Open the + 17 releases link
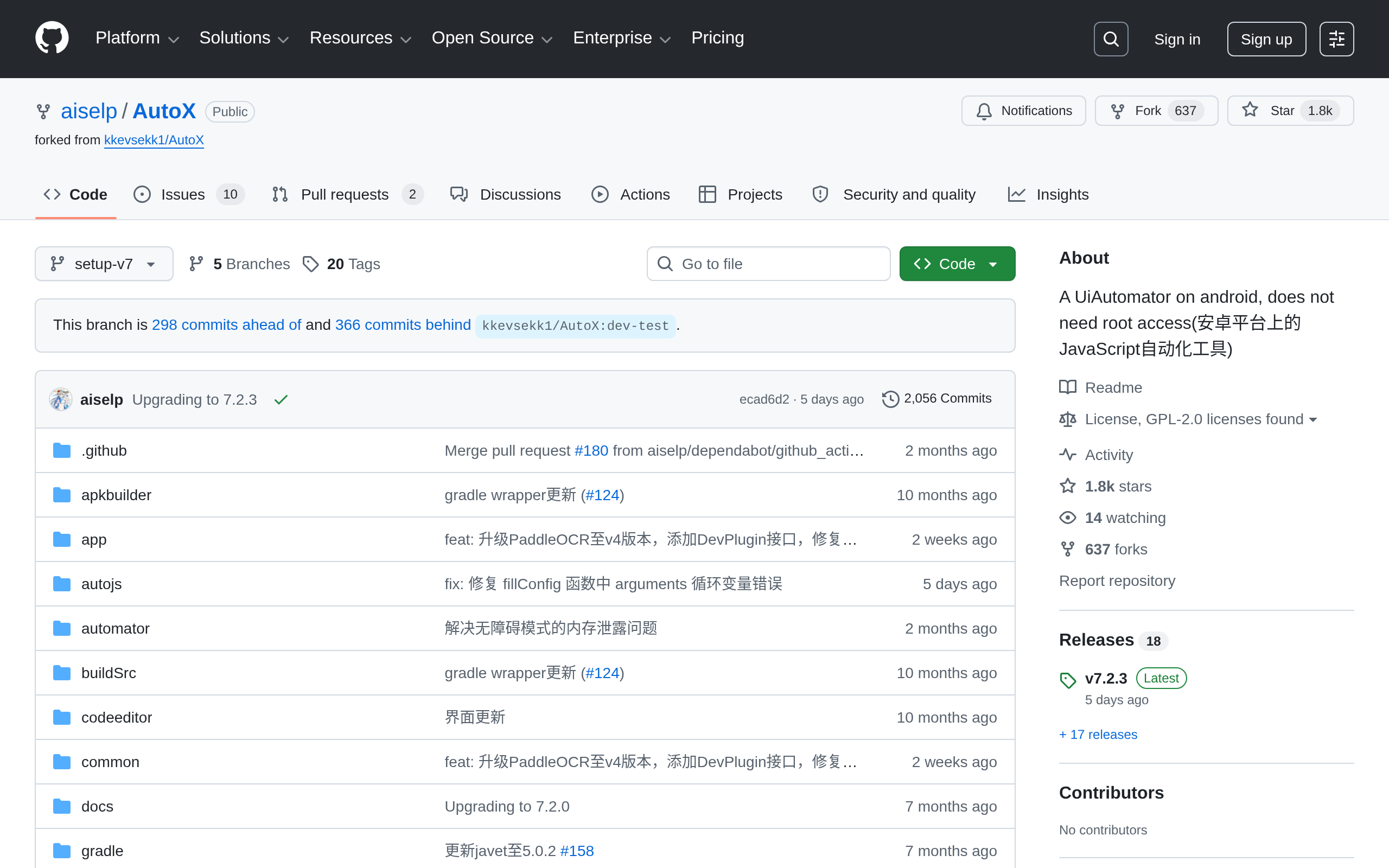 tap(1098, 734)
